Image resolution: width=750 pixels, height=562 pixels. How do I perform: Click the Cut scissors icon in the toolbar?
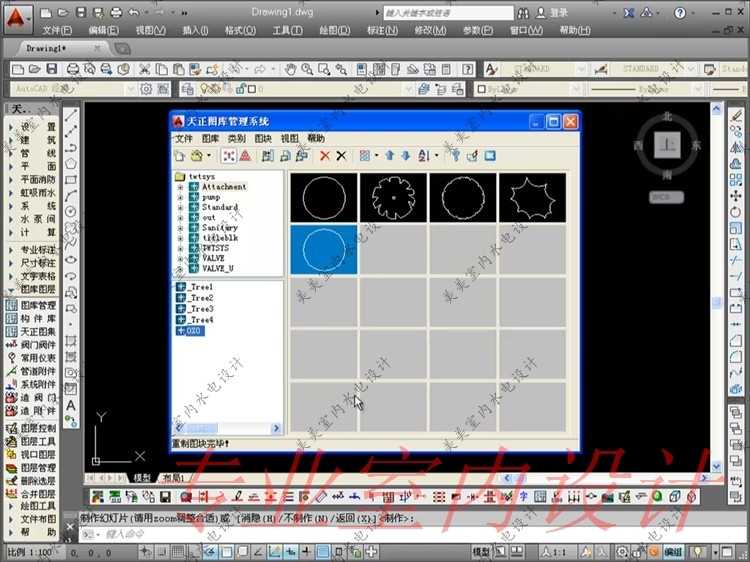(x=144, y=69)
